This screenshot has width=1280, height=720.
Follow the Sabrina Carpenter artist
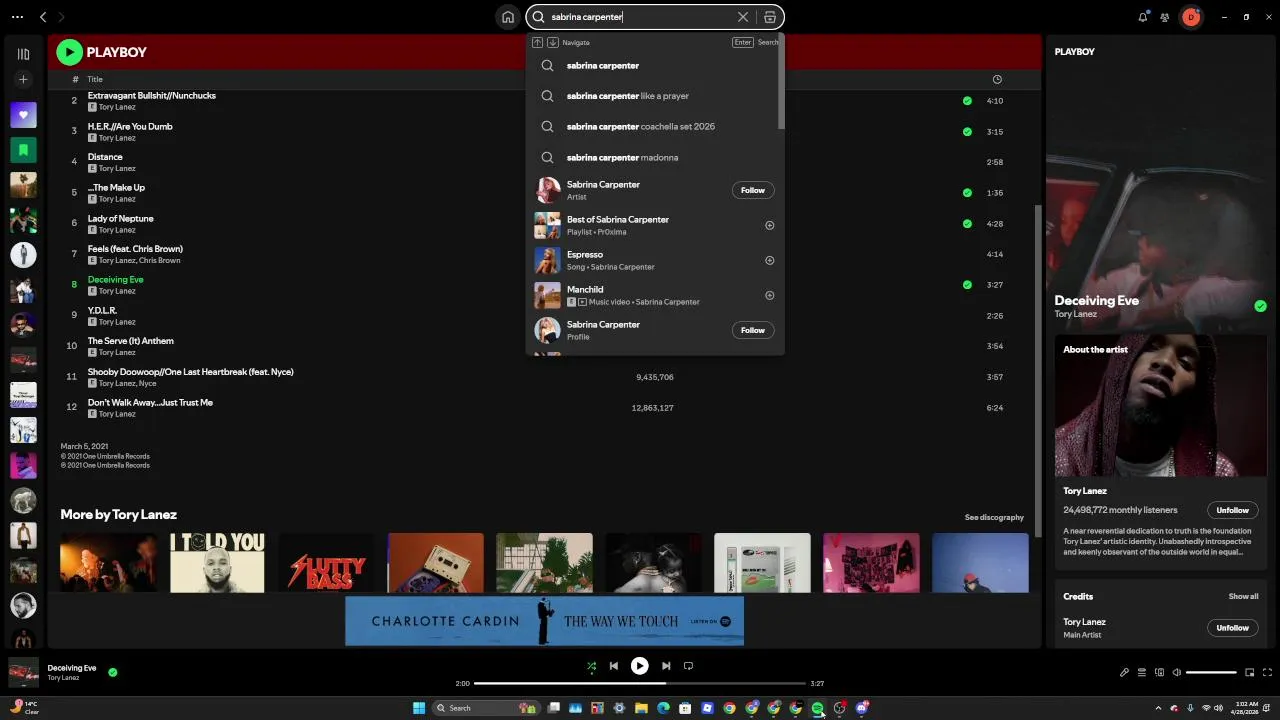[753, 190]
